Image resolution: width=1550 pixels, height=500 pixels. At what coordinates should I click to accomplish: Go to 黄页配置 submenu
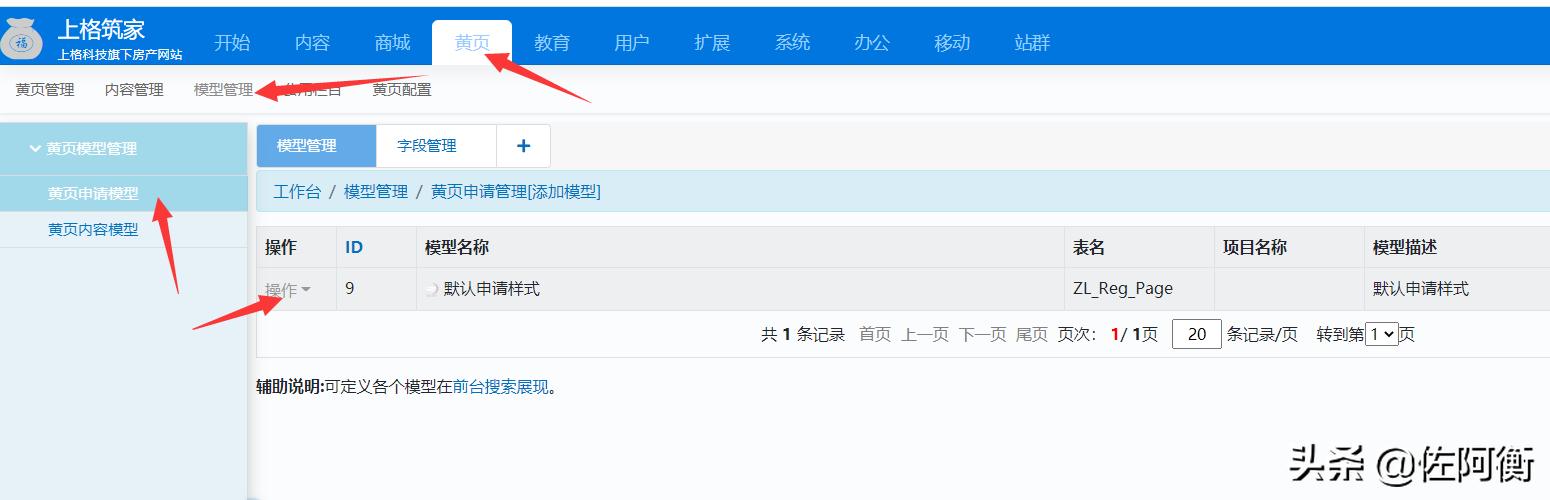(x=402, y=90)
